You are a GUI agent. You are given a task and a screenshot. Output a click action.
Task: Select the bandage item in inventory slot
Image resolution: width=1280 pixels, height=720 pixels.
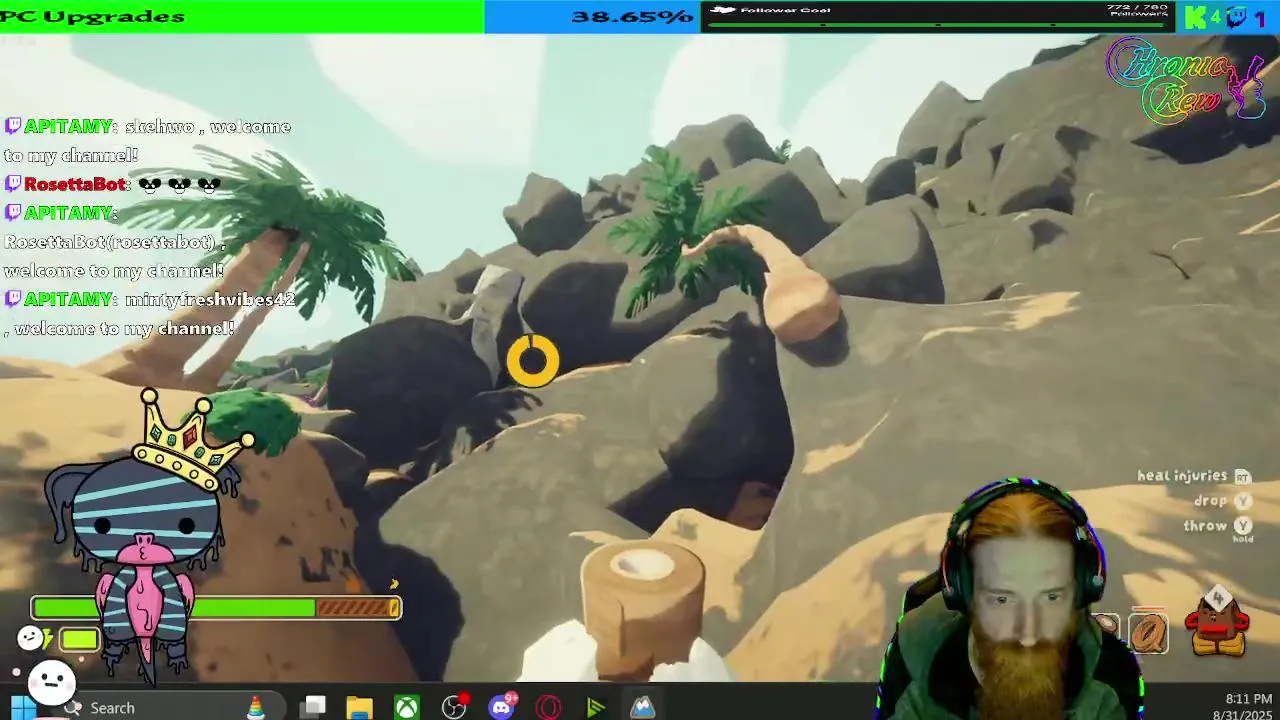[1147, 632]
